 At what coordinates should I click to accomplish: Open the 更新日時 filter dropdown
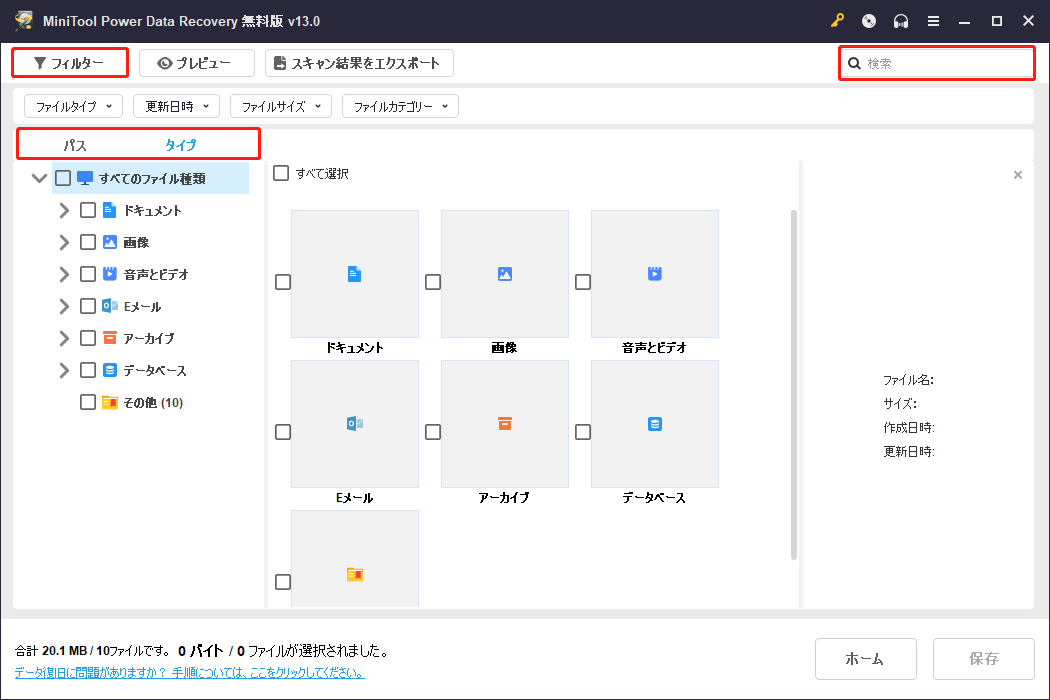177,106
